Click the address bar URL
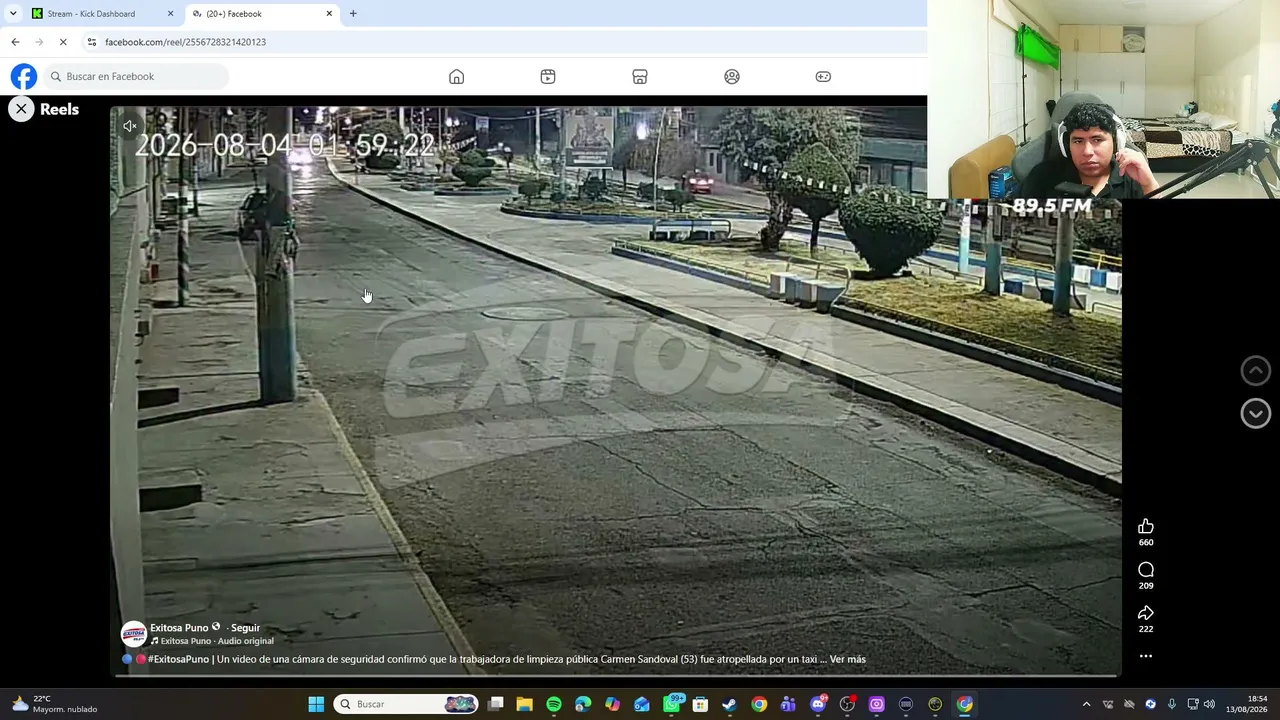The width and height of the screenshot is (1280, 720). coord(185,42)
